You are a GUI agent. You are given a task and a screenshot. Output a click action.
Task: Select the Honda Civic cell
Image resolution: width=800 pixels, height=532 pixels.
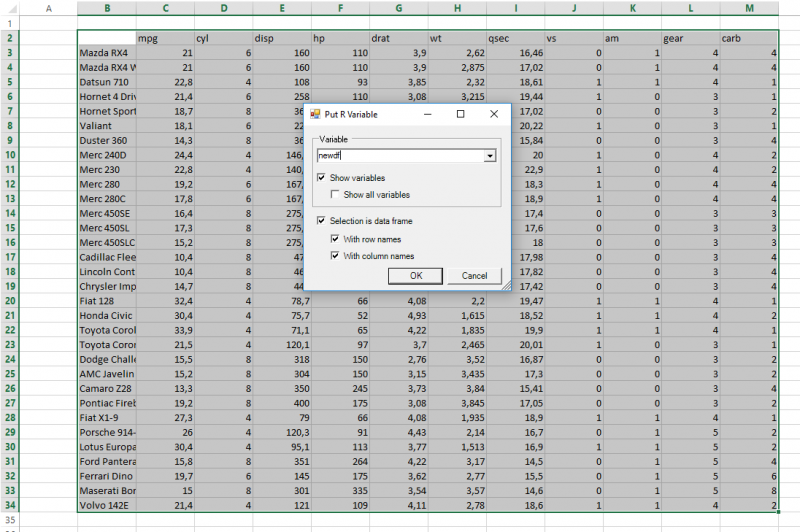(x=107, y=316)
